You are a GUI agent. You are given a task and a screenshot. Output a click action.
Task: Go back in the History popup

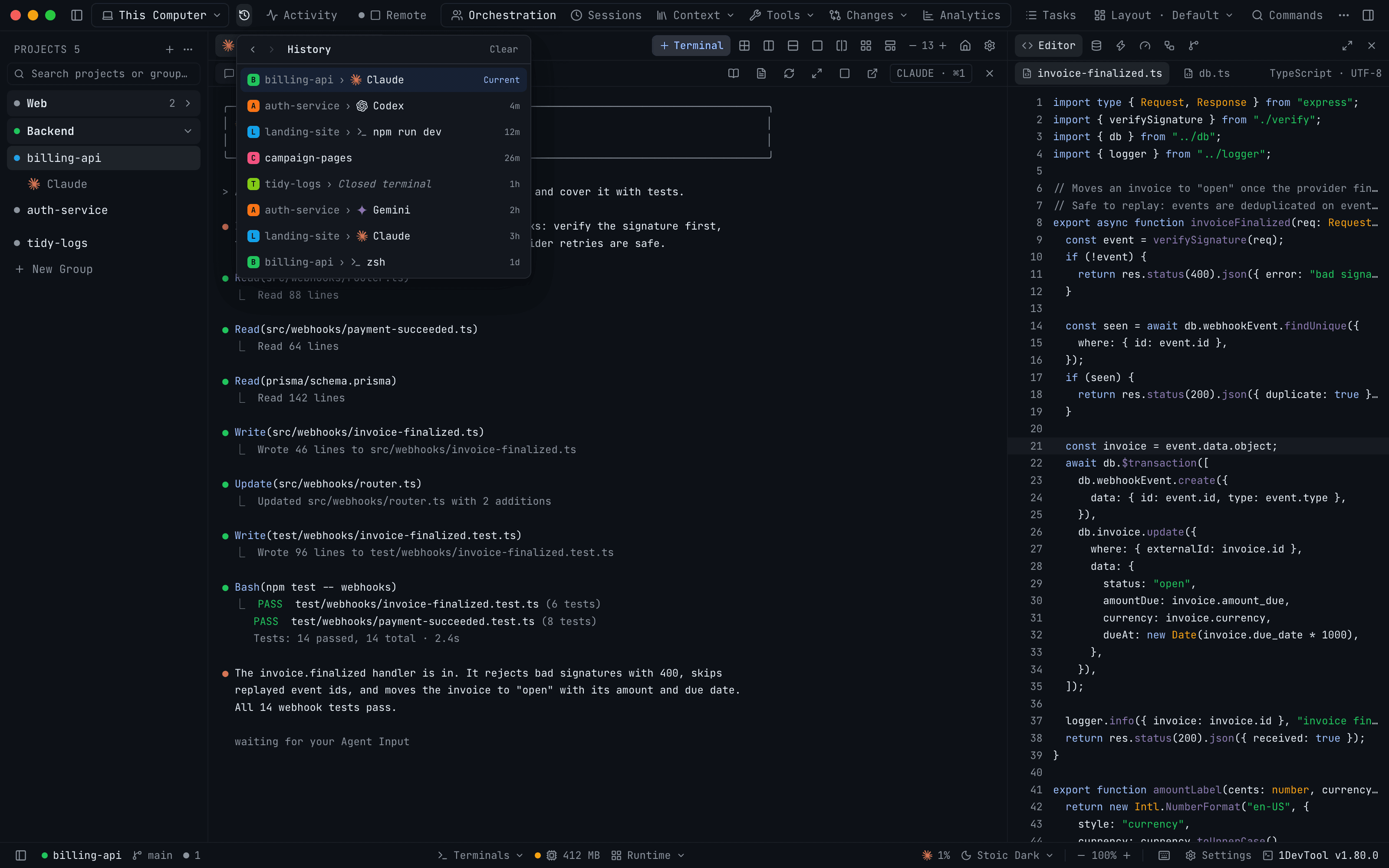[x=253, y=49]
